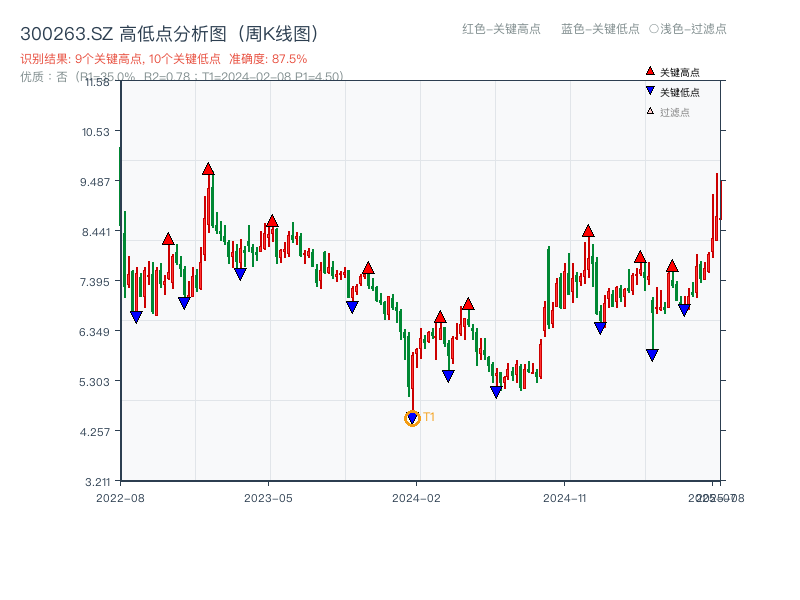Select the red high triangle near 8.4 after 2024-11

588,231
